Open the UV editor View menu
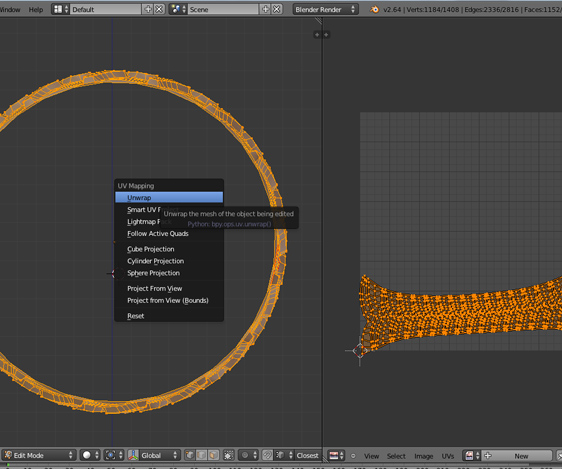 pyautogui.click(x=371, y=456)
